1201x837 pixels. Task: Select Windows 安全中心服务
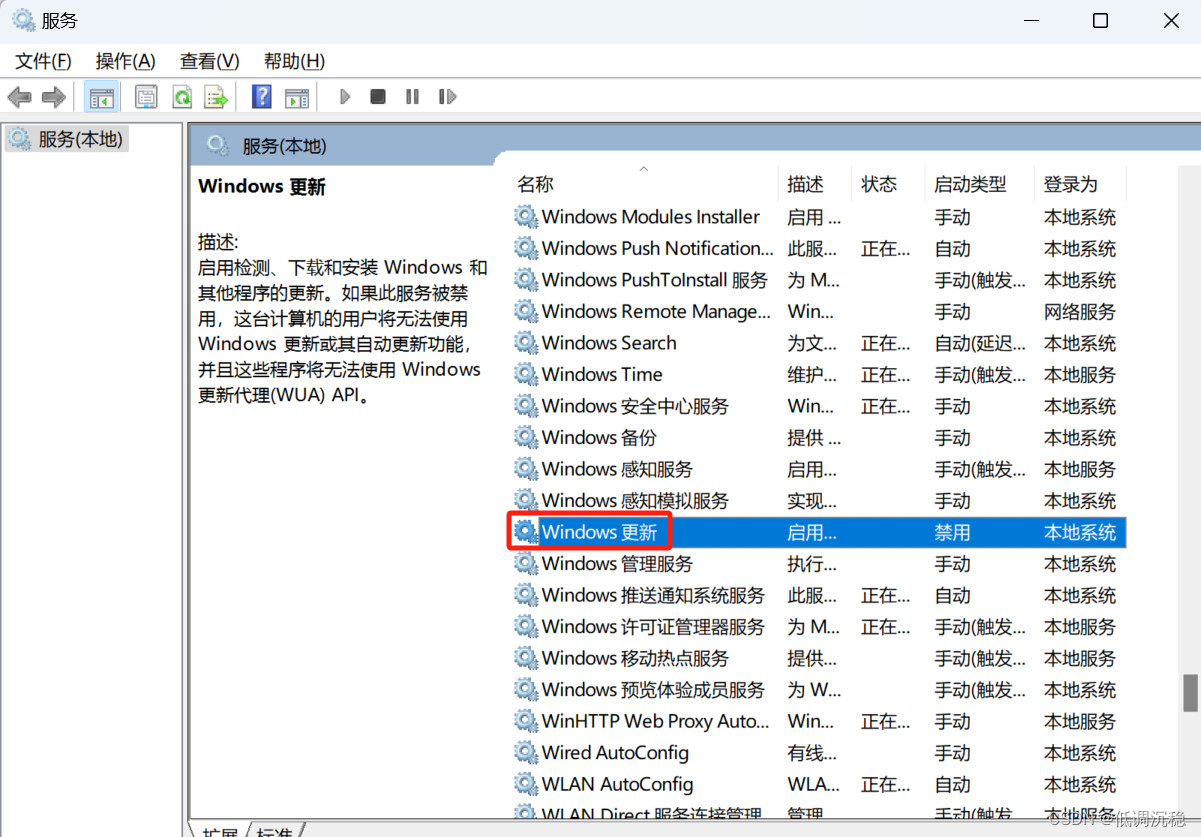pos(819,406)
